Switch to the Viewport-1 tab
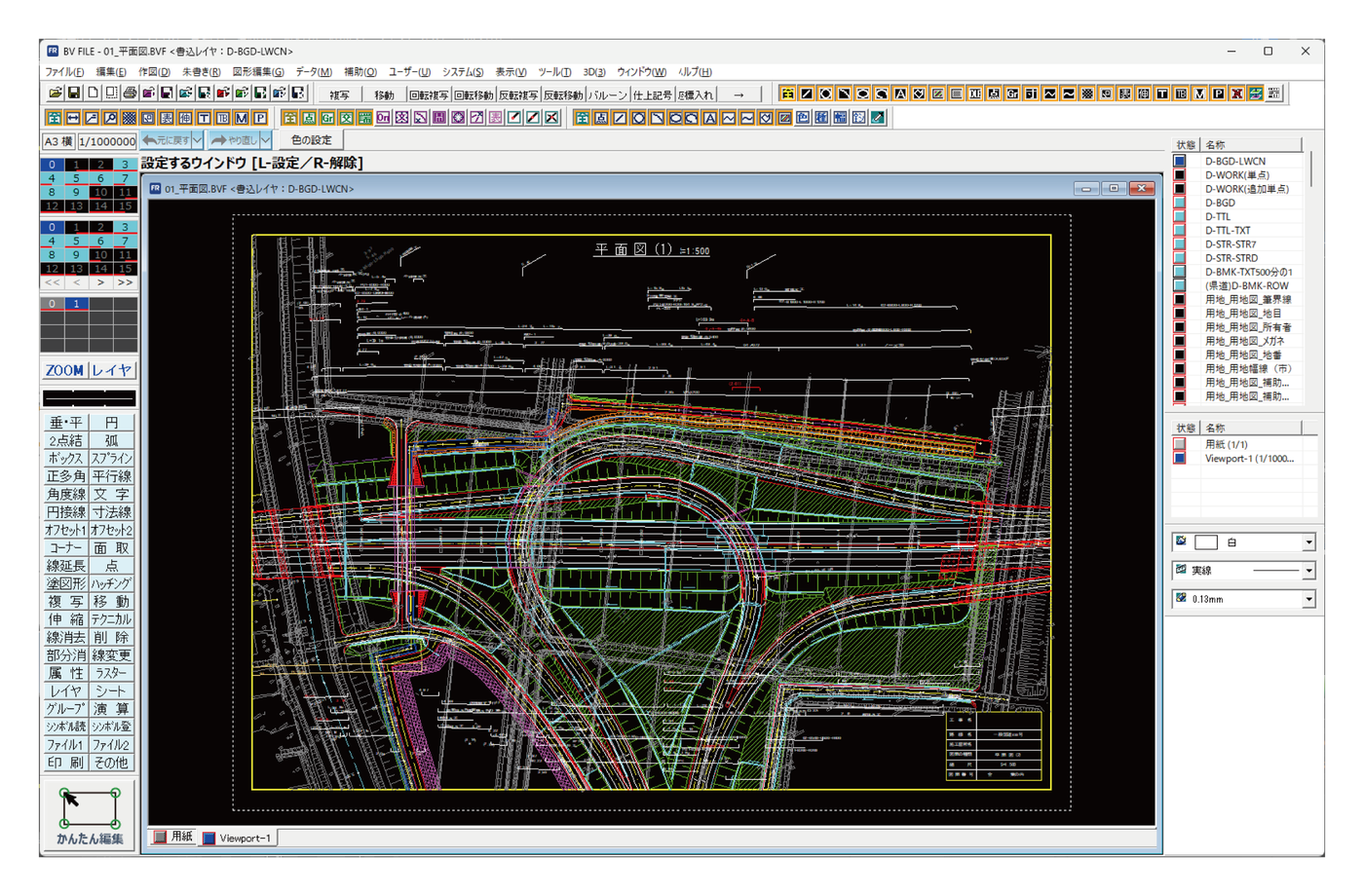 coord(238,838)
